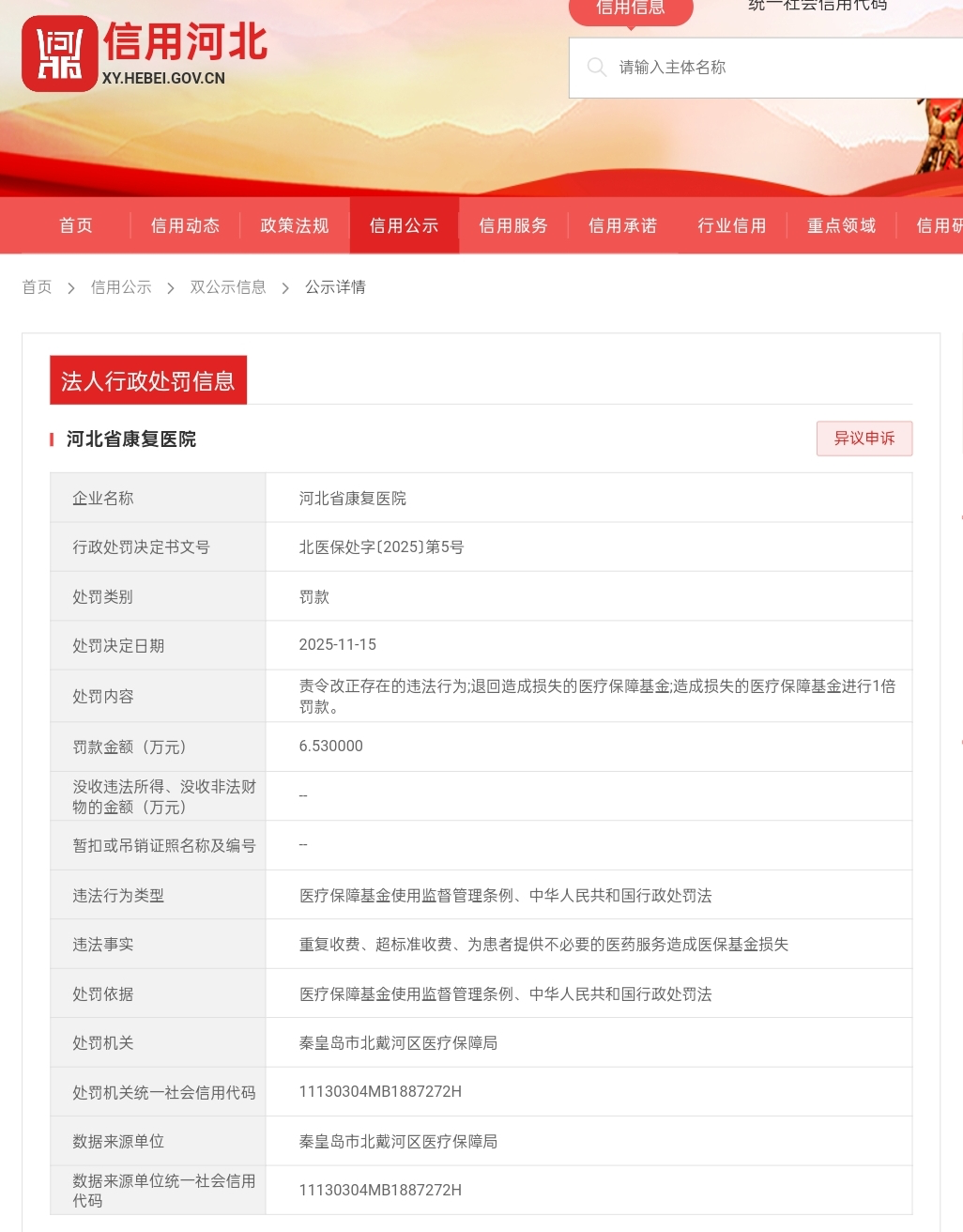Click the 信用河北 red logo icon

(59, 54)
